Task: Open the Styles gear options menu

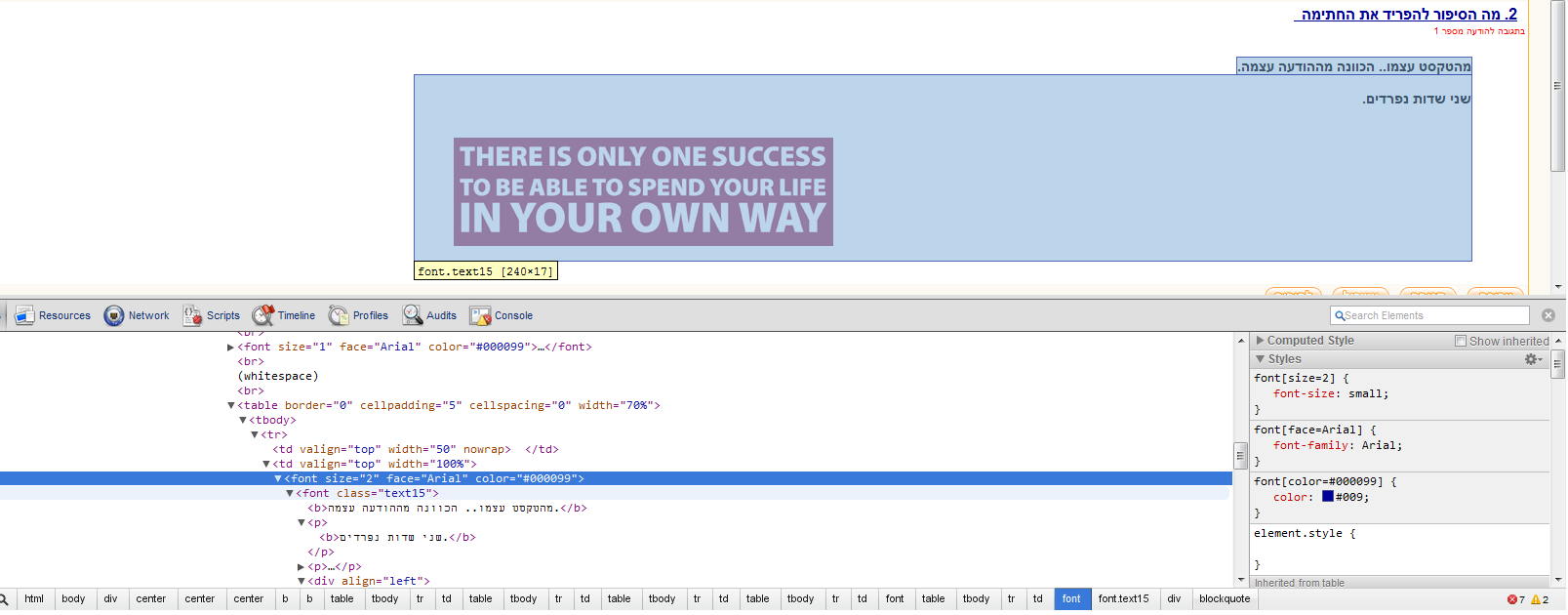Action: (x=1533, y=359)
